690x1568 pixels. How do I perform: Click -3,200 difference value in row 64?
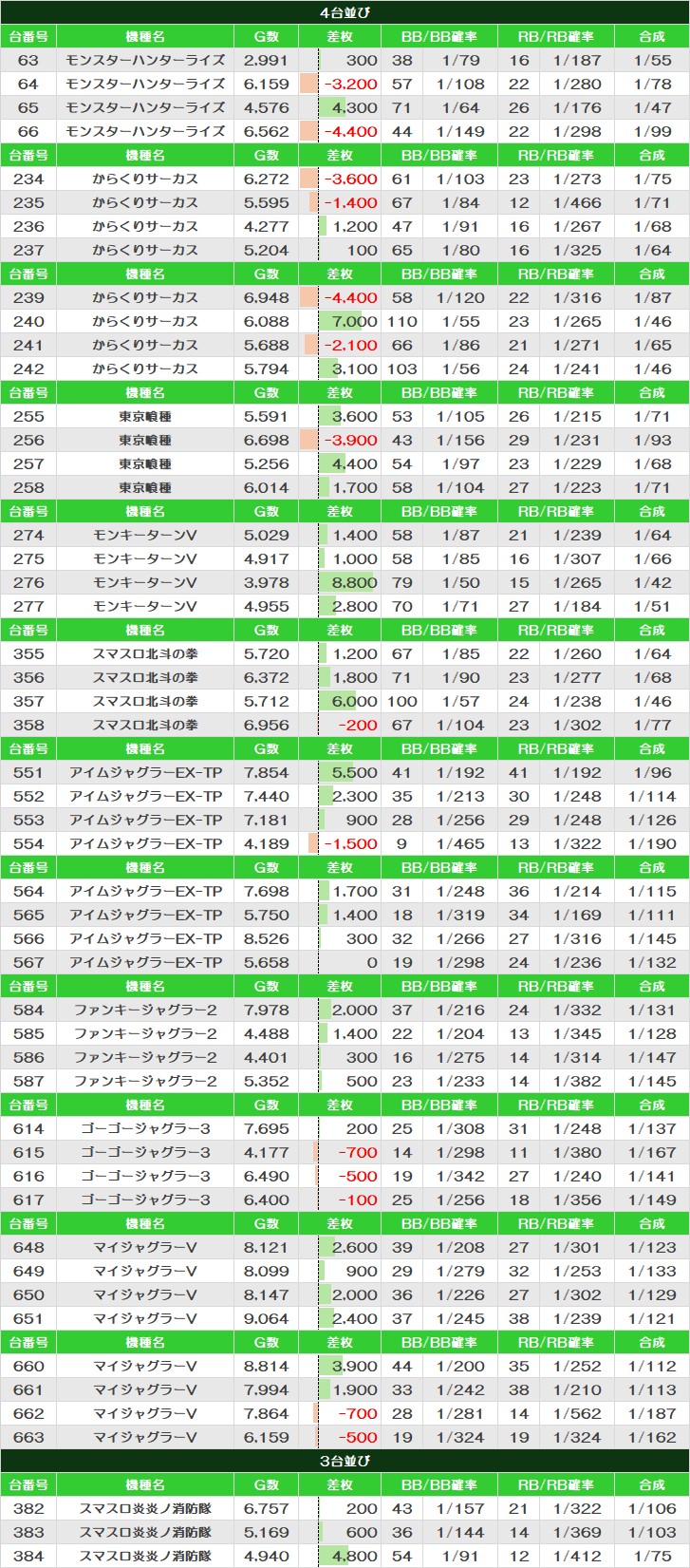coord(350,84)
